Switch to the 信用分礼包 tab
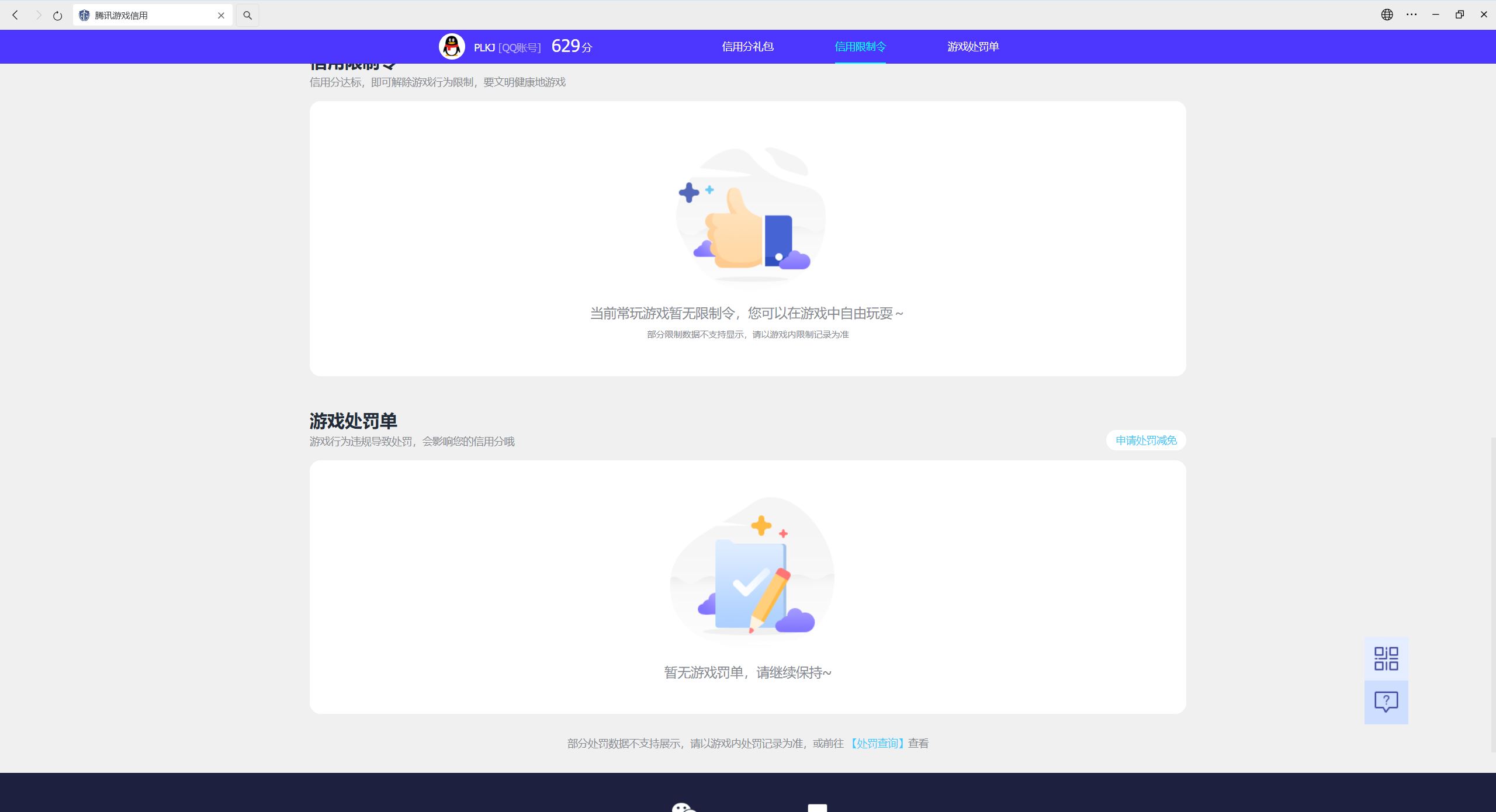1496x812 pixels. tap(747, 46)
